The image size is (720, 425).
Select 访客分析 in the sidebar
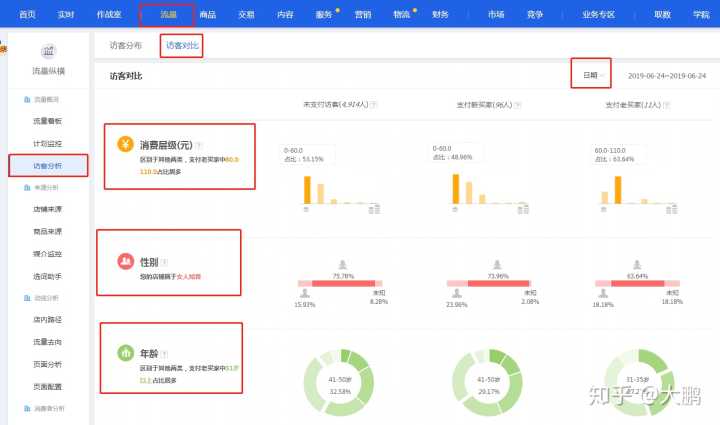[x=47, y=166]
